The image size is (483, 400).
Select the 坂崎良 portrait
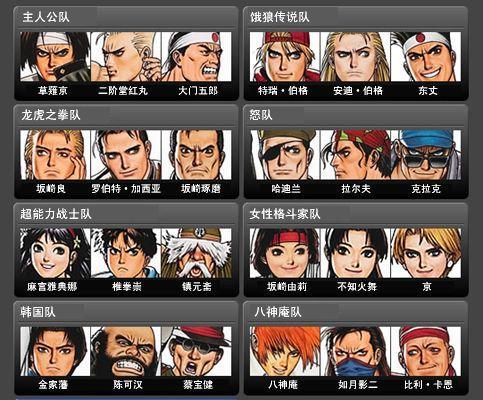pos(55,155)
